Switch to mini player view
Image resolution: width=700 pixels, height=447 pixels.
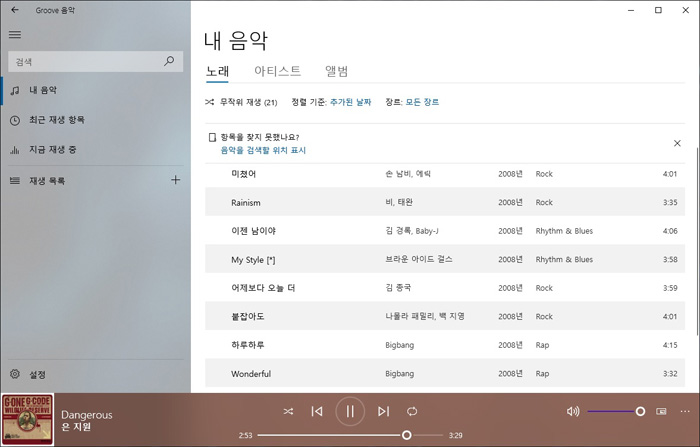[661, 411]
